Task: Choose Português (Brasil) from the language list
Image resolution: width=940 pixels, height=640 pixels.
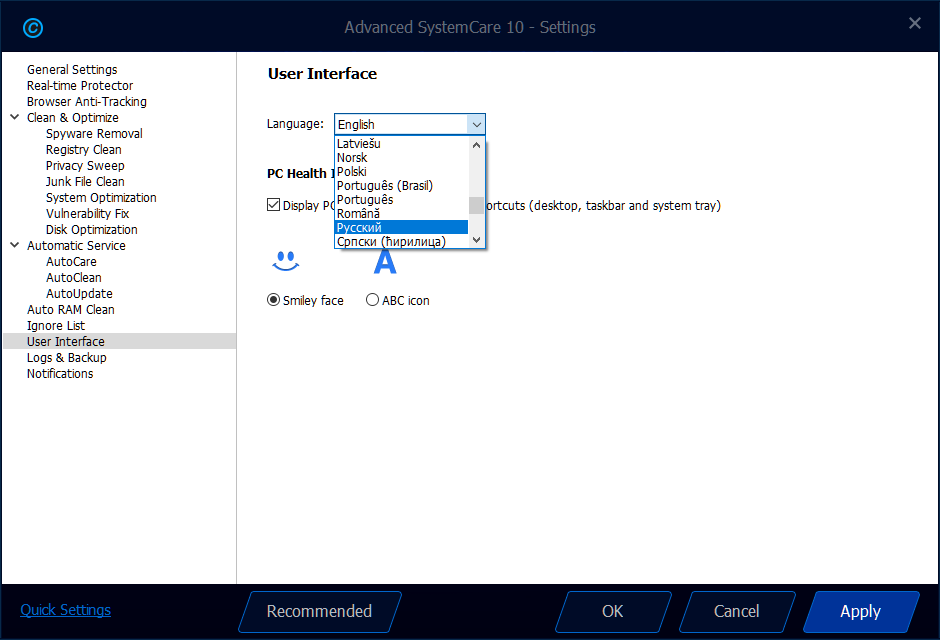Action: coord(385,186)
